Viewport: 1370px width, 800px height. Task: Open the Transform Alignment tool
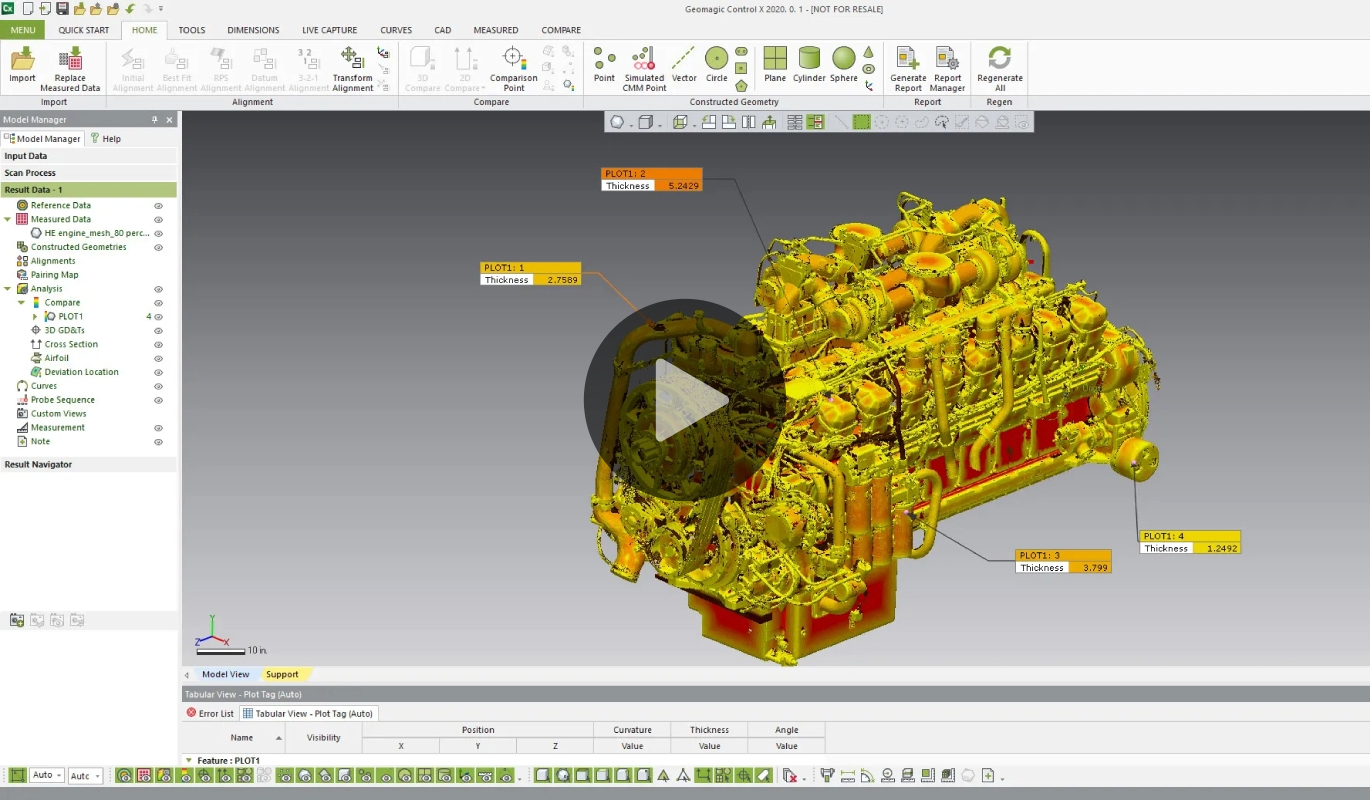point(352,69)
